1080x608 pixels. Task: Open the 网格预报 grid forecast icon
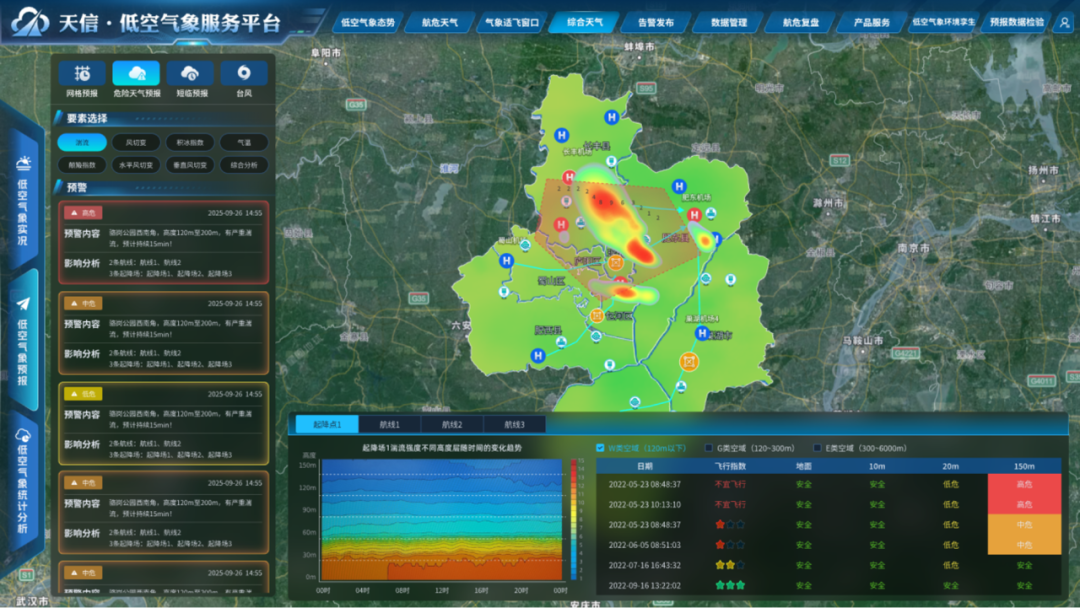[x=82, y=74]
